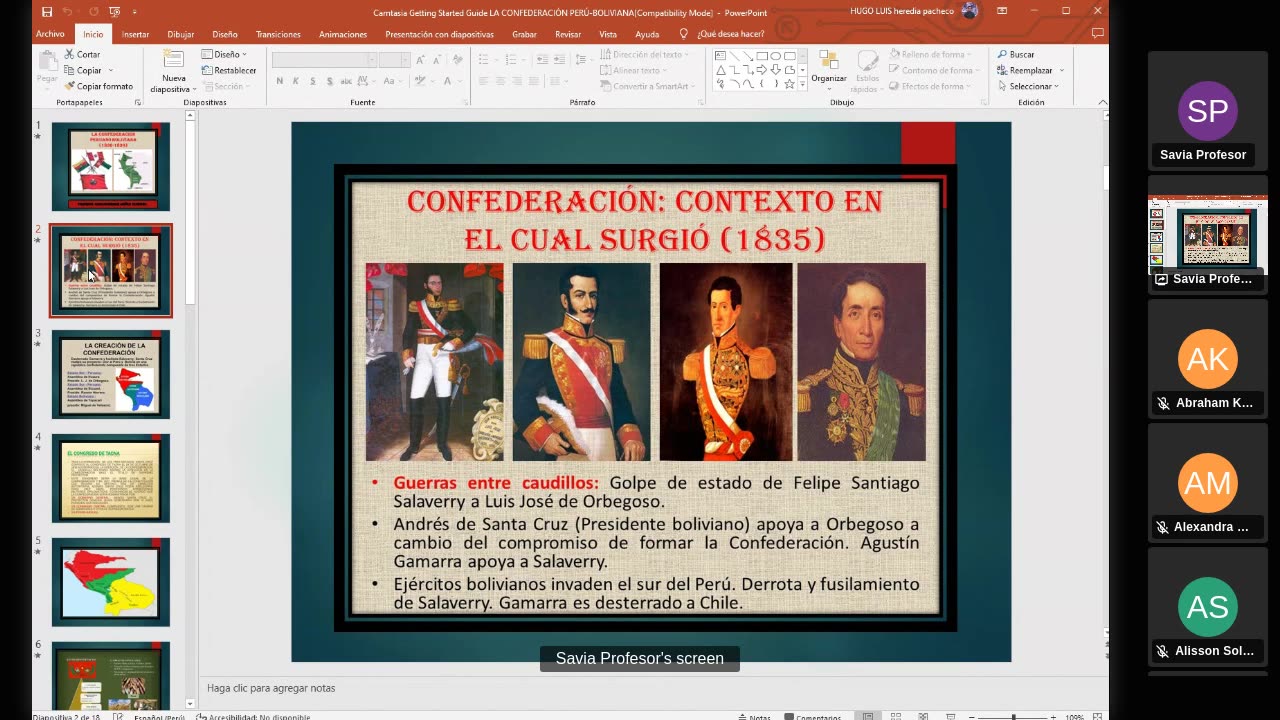This screenshot has height=720, width=1280.
Task: Click the Save icon in the title bar
Action: click(x=47, y=11)
